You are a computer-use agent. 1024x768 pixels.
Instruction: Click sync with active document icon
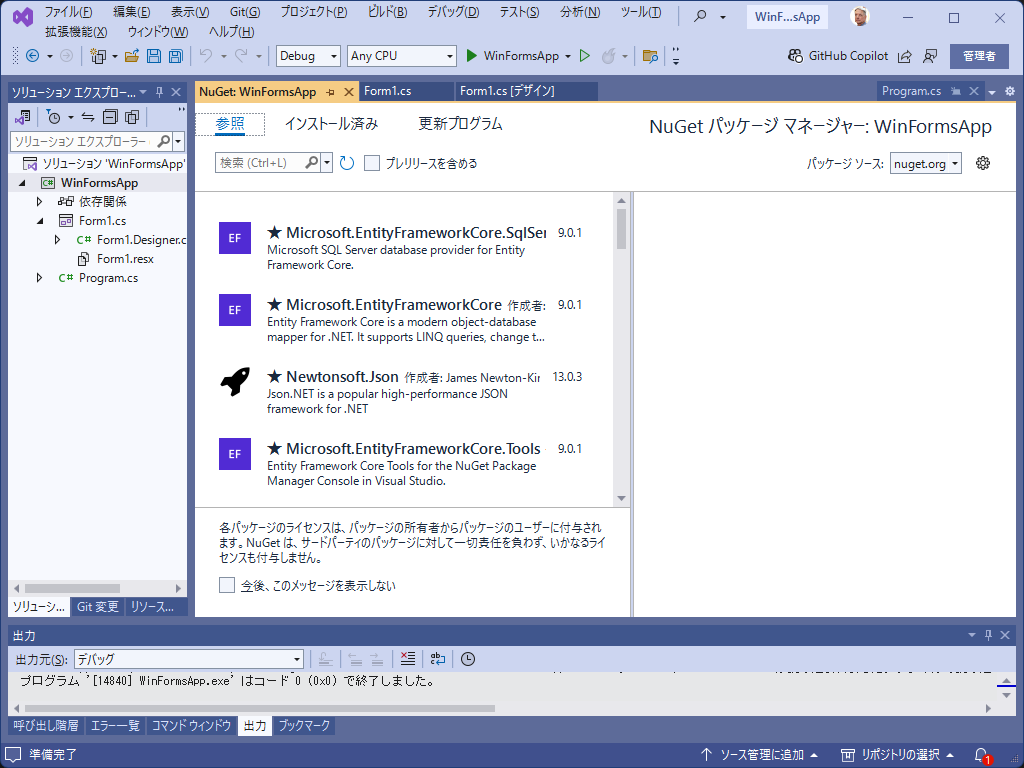pos(88,118)
